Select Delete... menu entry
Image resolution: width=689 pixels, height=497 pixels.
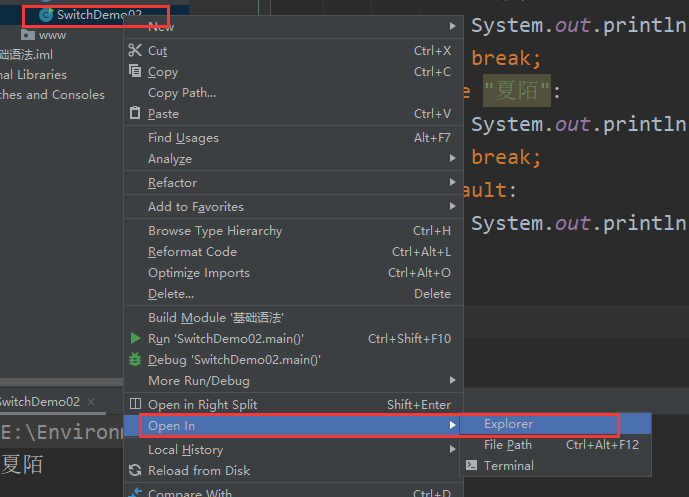(x=294, y=294)
